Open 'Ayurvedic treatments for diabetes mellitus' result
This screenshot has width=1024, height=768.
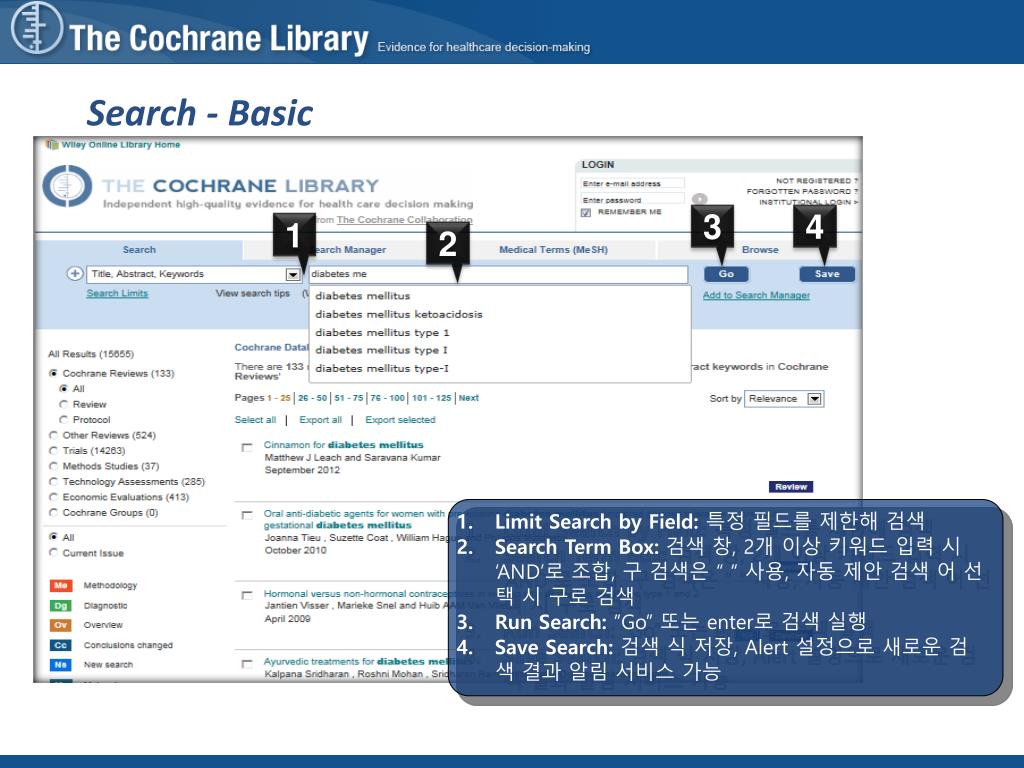(366, 662)
